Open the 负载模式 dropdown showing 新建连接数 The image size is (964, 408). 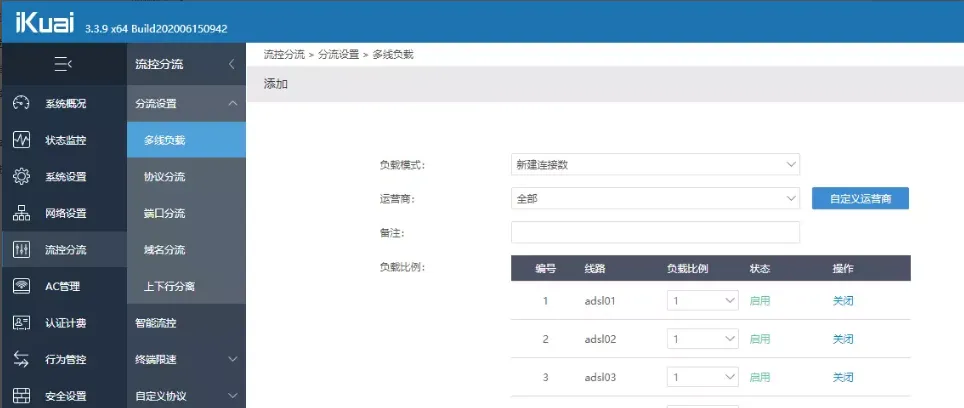pyautogui.click(x=655, y=165)
